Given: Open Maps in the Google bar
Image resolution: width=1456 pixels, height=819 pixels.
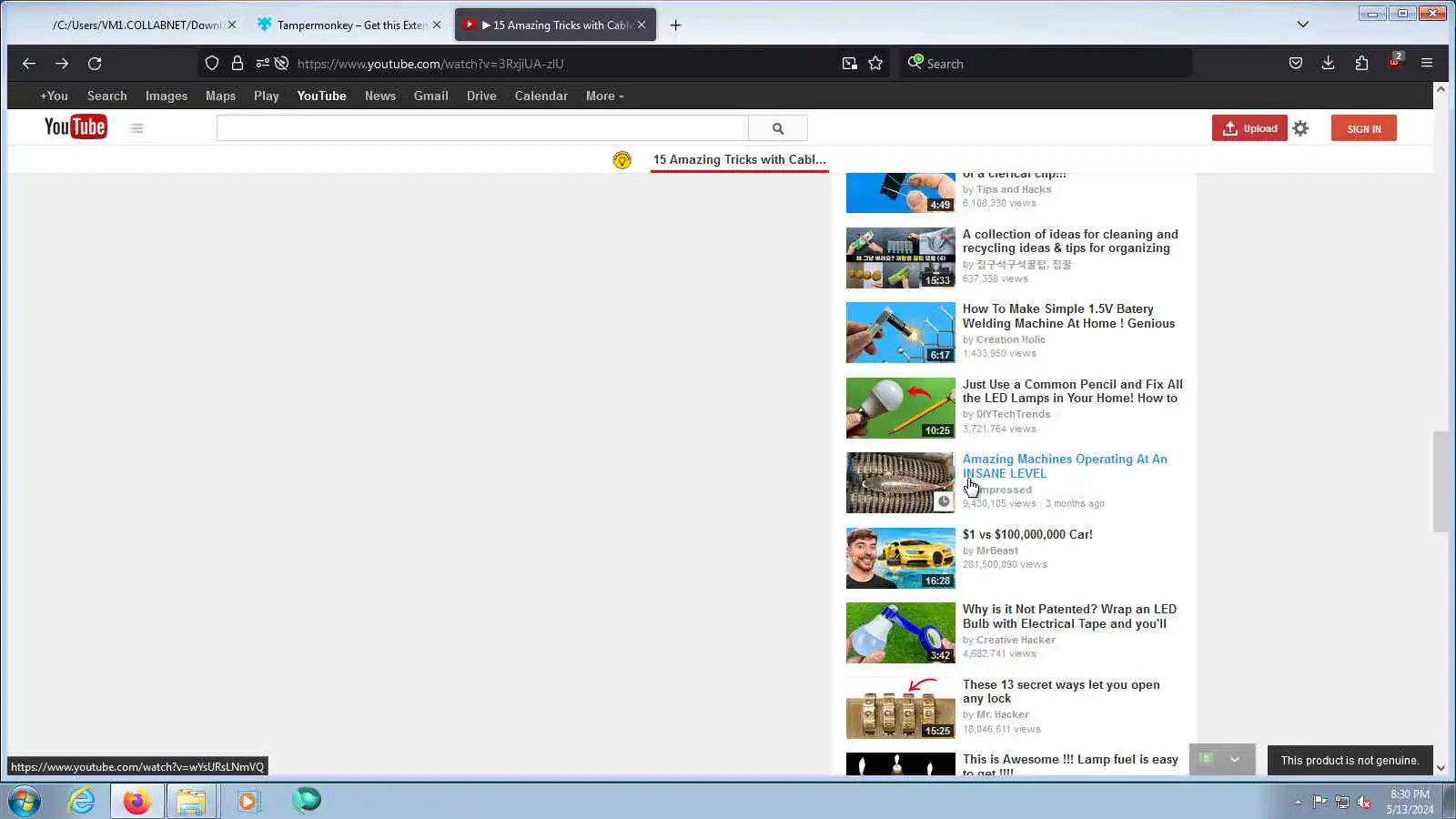Looking at the screenshot, I should click(x=220, y=96).
